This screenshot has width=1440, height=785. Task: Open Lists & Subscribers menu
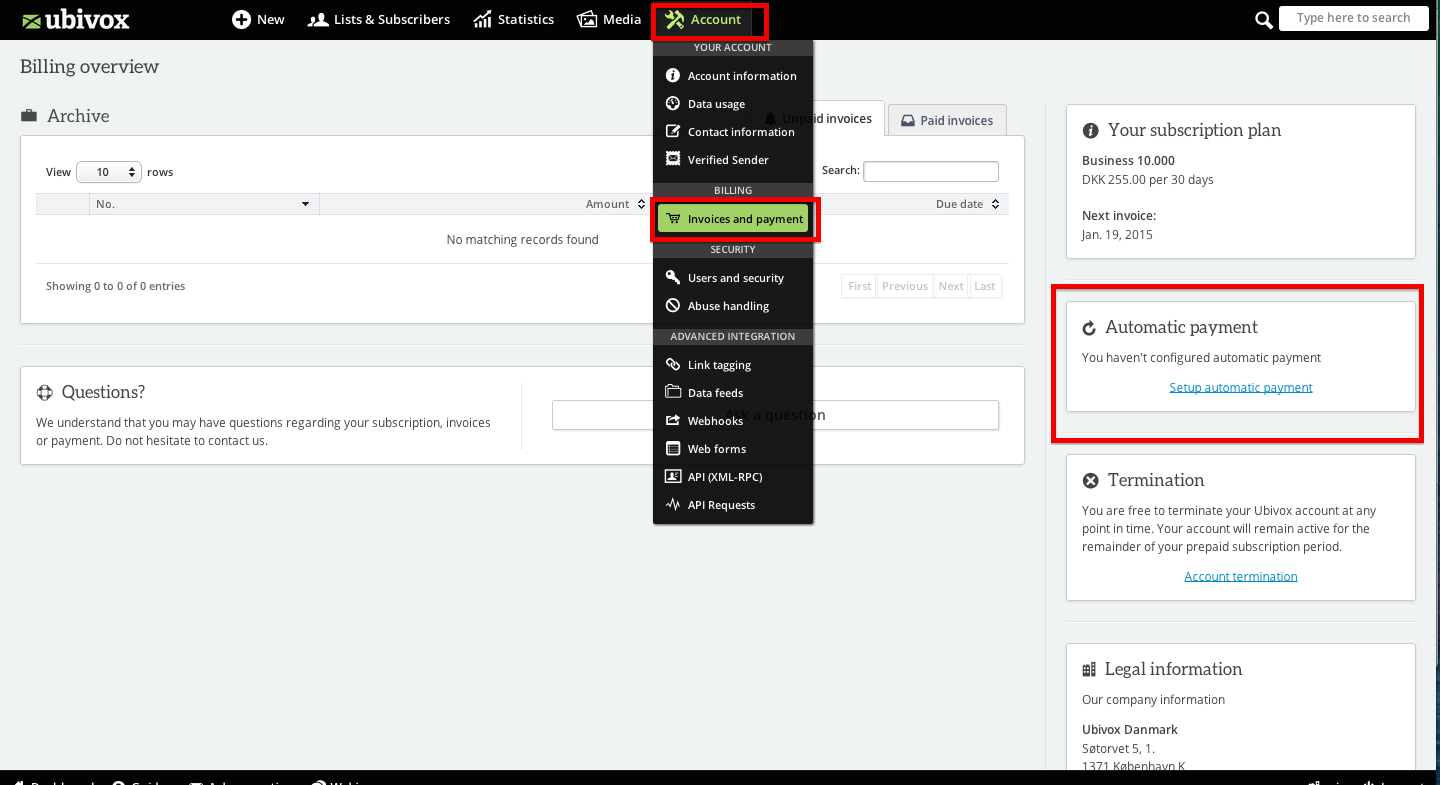tap(379, 19)
